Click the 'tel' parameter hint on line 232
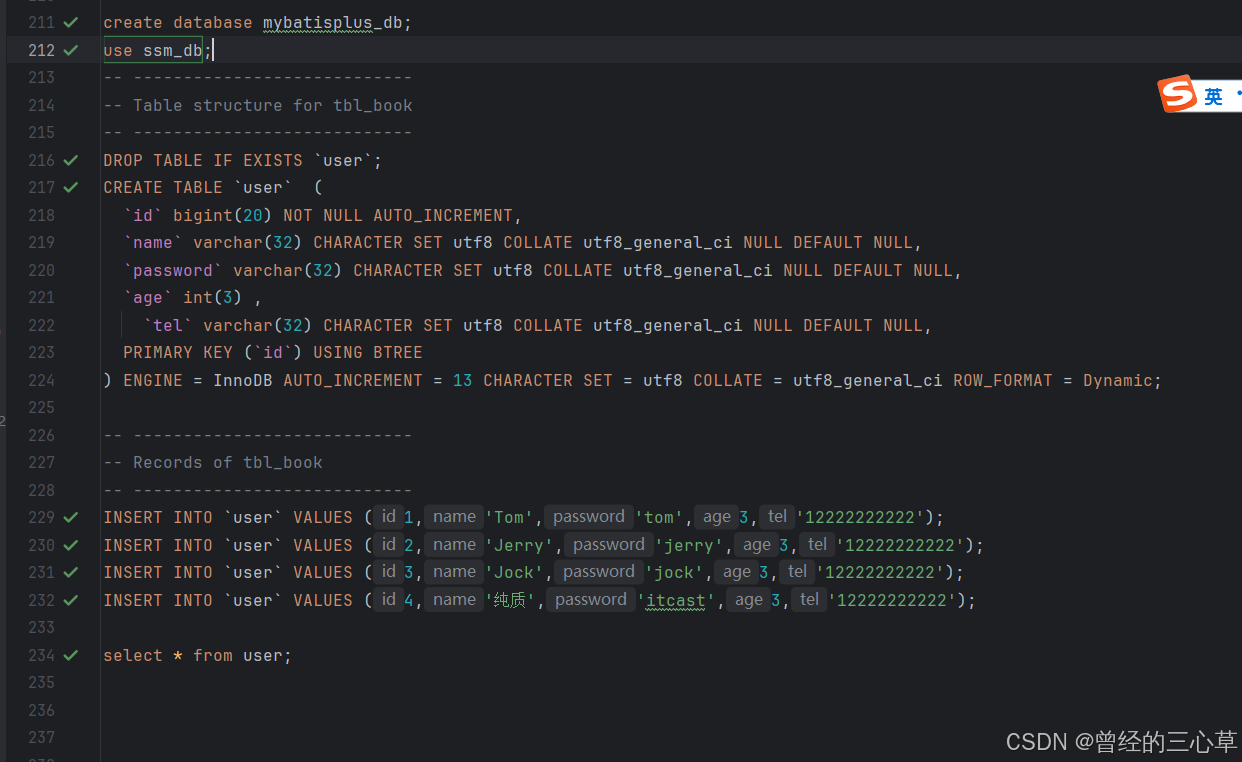The width and height of the screenshot is (1242, 762). tap(809, 600)
